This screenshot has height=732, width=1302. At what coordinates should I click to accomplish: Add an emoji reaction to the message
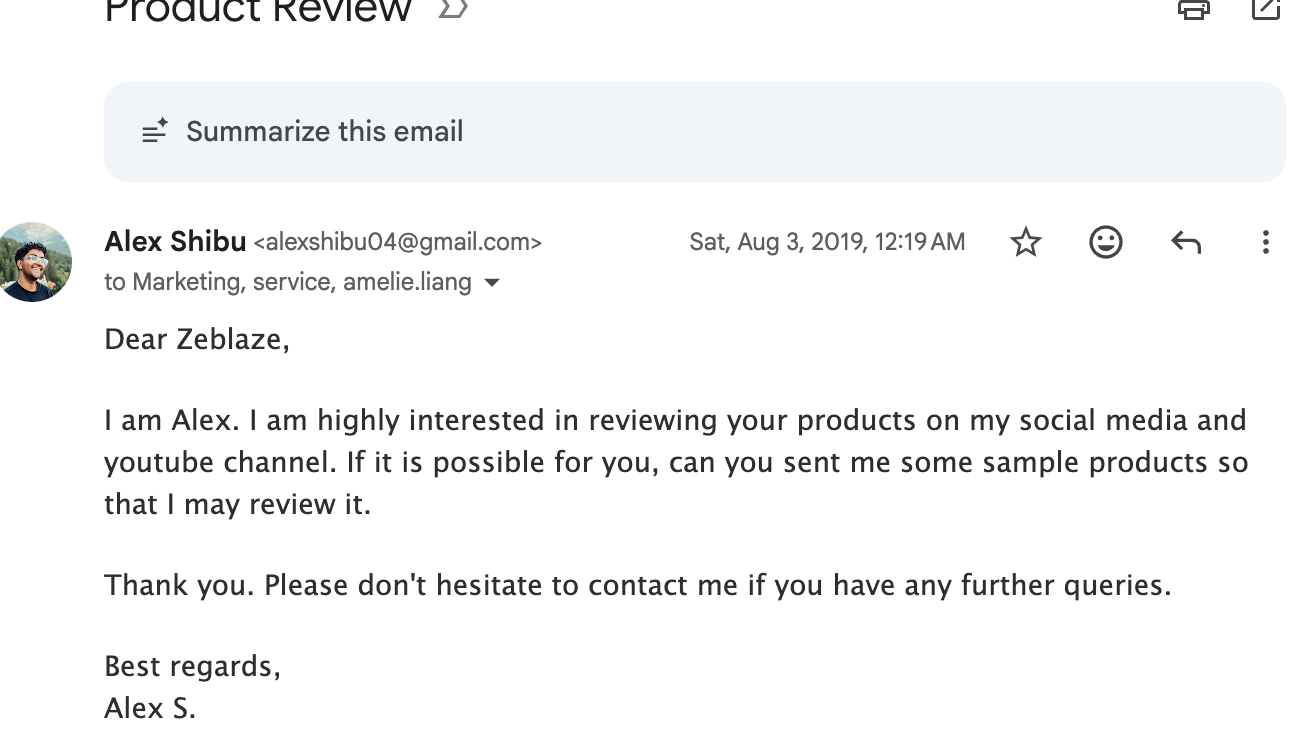point(1105,242)
